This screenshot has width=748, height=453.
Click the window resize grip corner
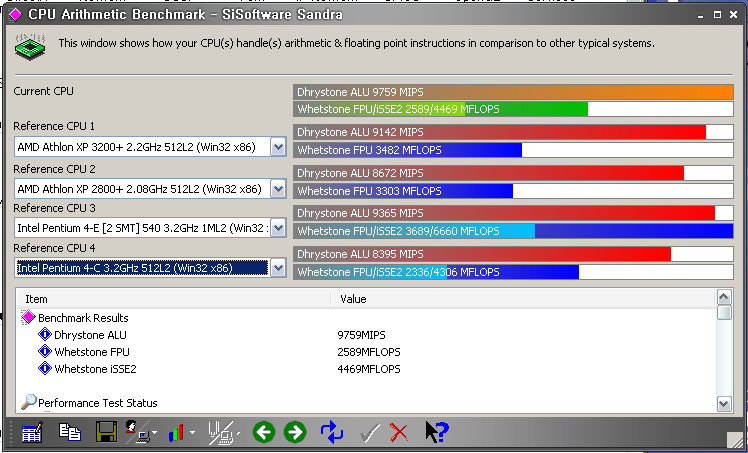tap(734, 439)
